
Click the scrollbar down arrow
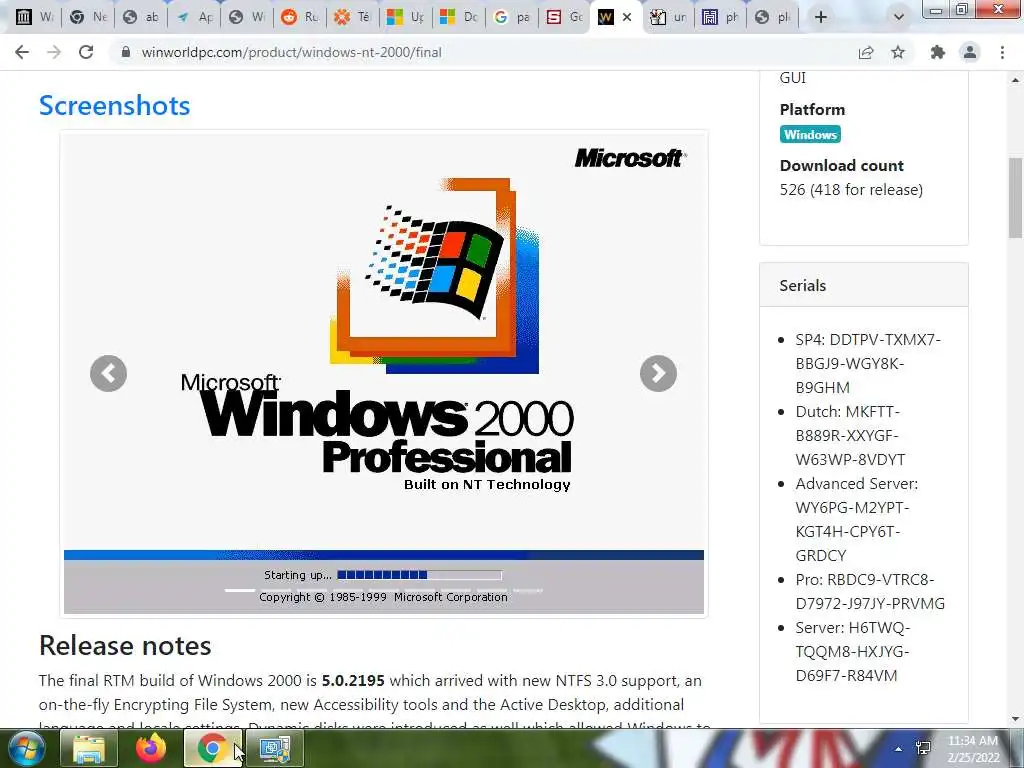pyautogui.click(x=1016, y=720)
